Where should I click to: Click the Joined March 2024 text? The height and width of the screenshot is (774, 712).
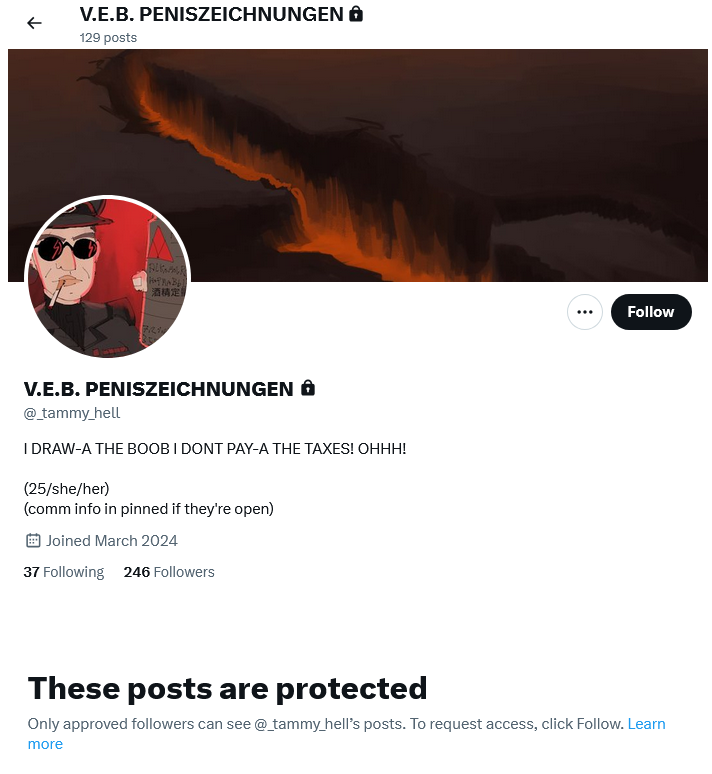point(112,541)
